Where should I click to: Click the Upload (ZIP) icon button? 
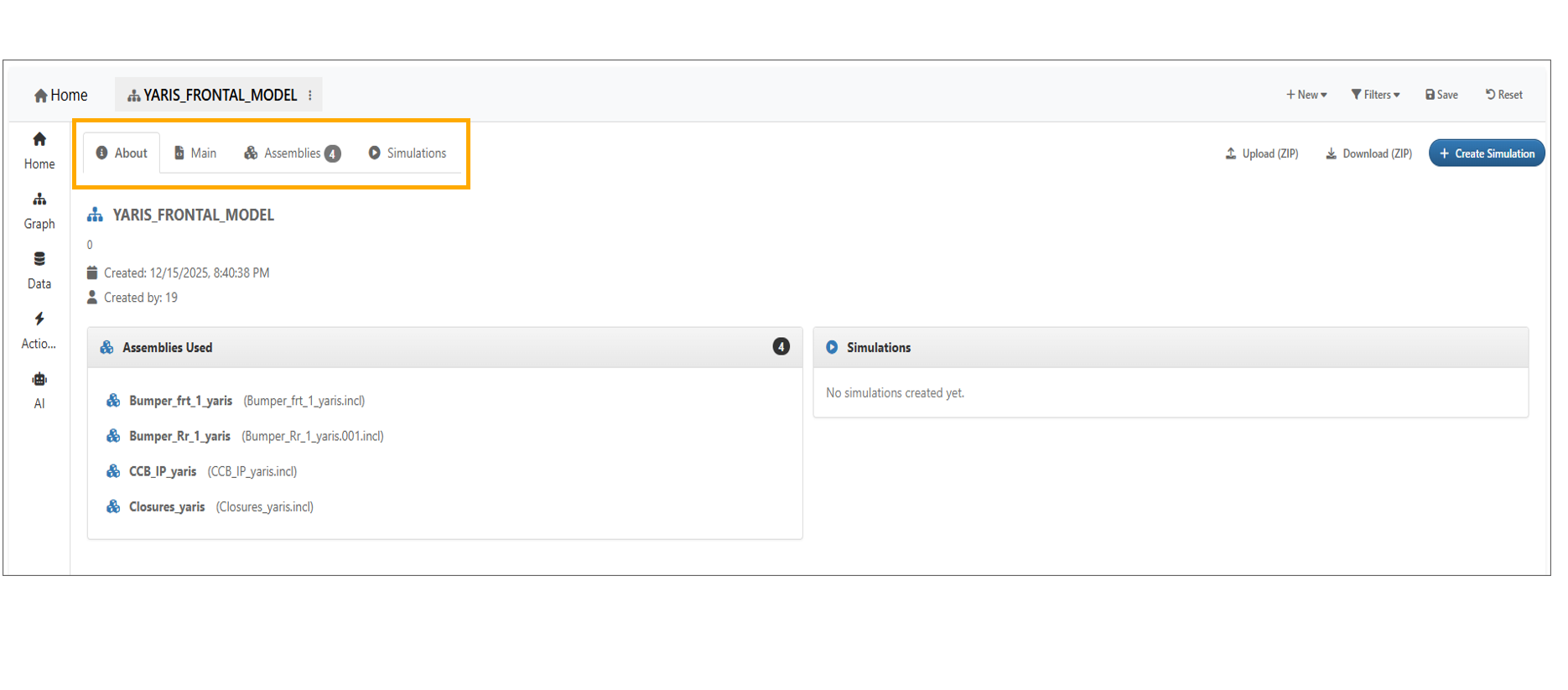[x=1261, y=153]
